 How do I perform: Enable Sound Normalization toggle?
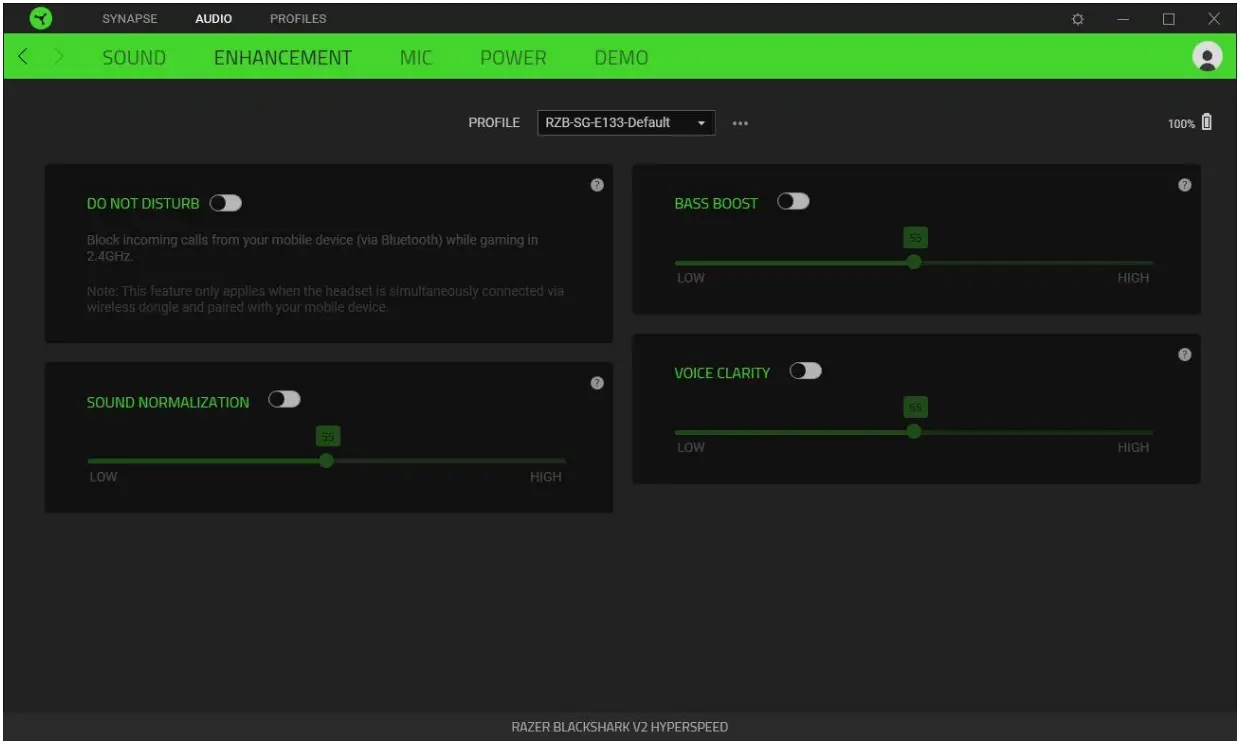tap(284, 400)
